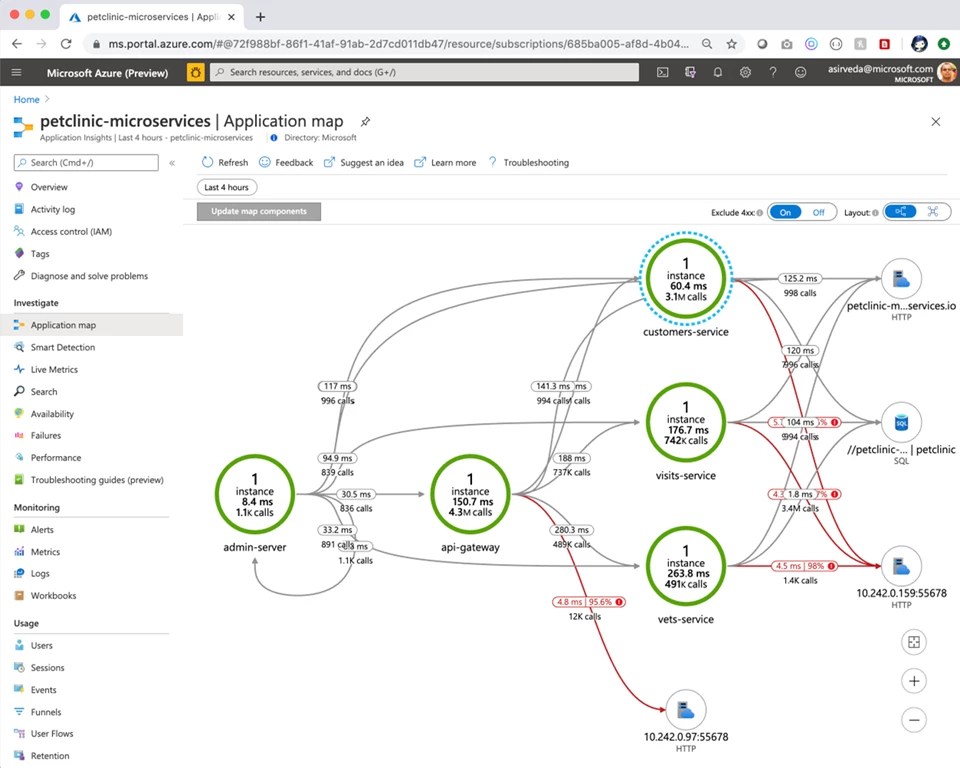
Task: Switch layout to the alternate map view
Action: (934, 212)
